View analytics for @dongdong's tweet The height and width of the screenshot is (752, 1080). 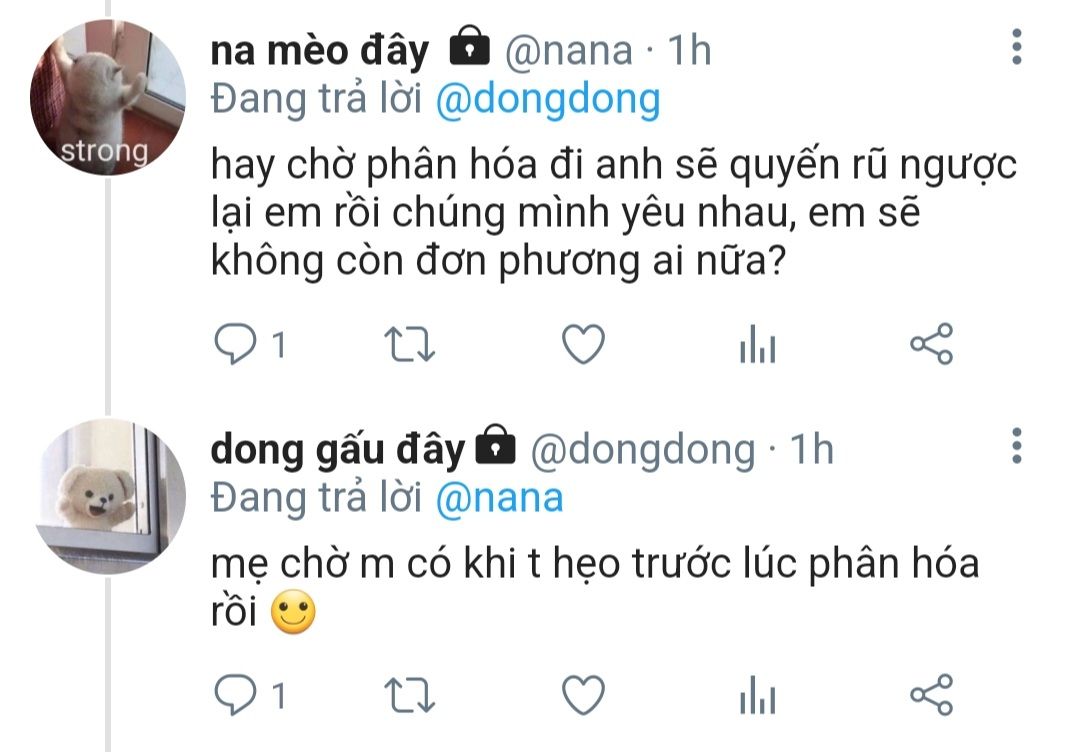click(758, 694)
